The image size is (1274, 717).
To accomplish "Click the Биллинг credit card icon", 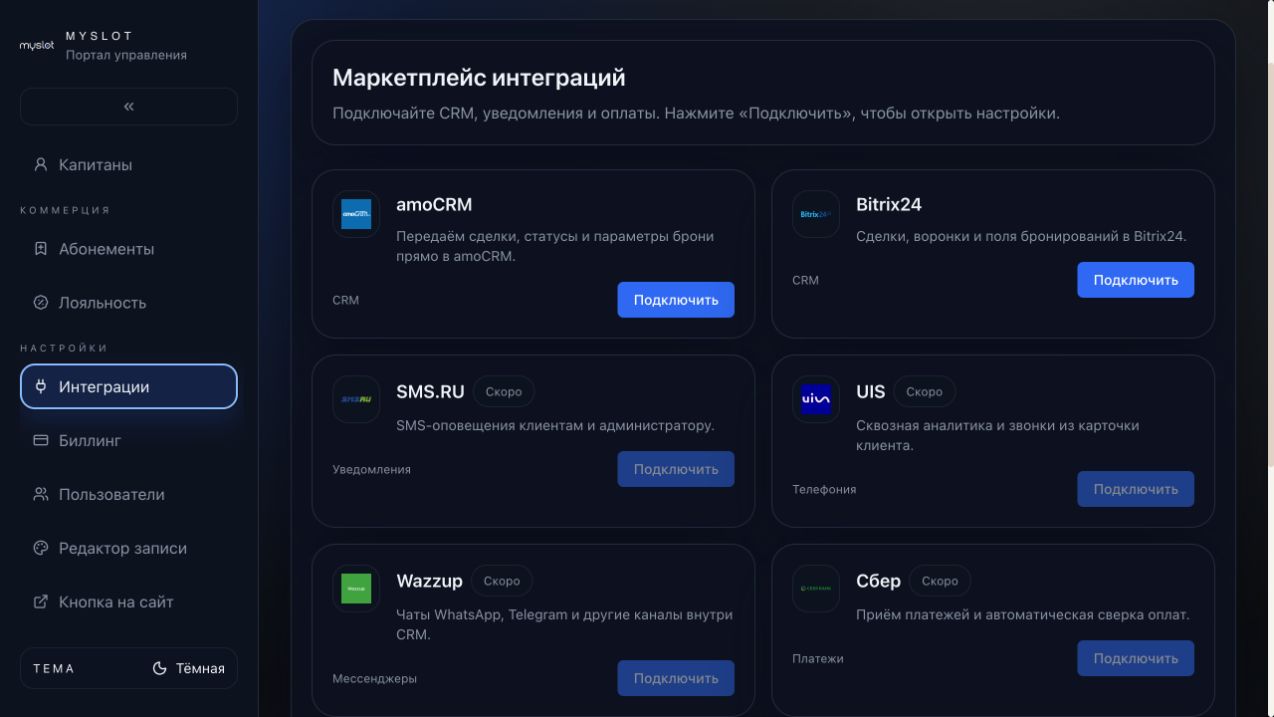I will [41, 441].
